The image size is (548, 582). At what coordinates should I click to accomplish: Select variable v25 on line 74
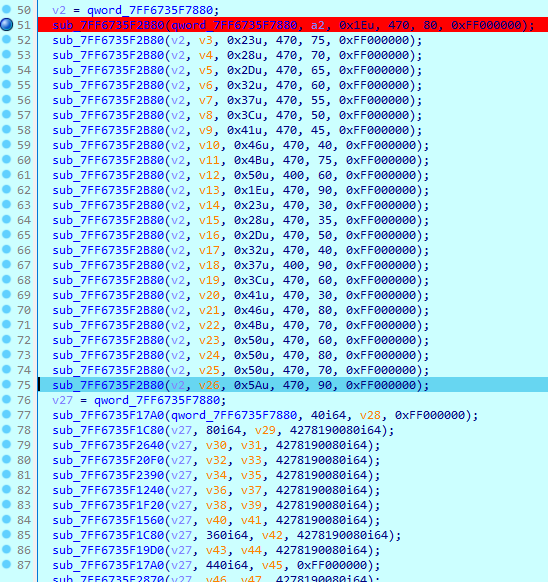pyautogui.click(x=209, y=370)
